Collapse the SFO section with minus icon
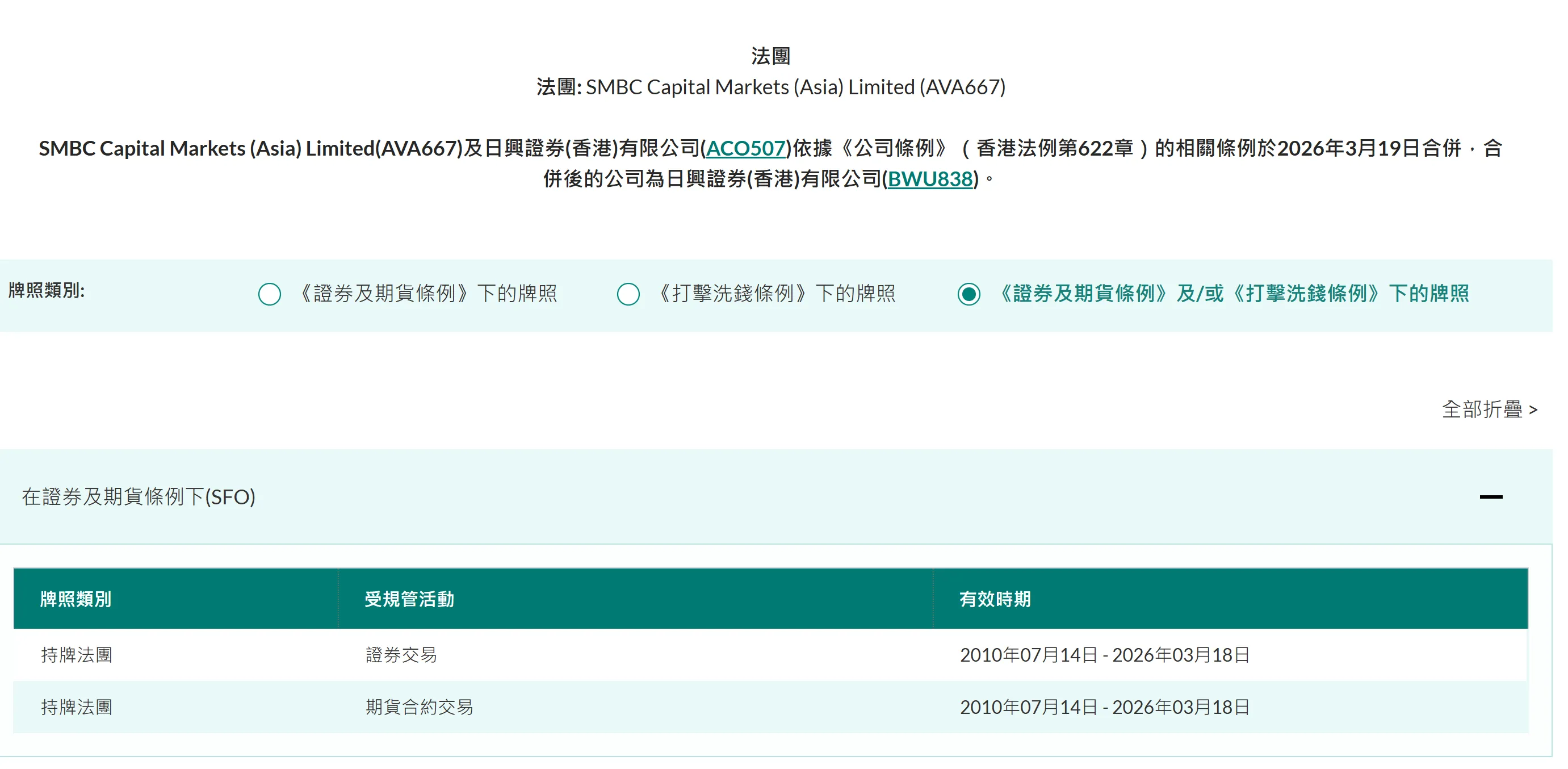The width and height of the screenshot is (1568, 769). (1491, 497)
